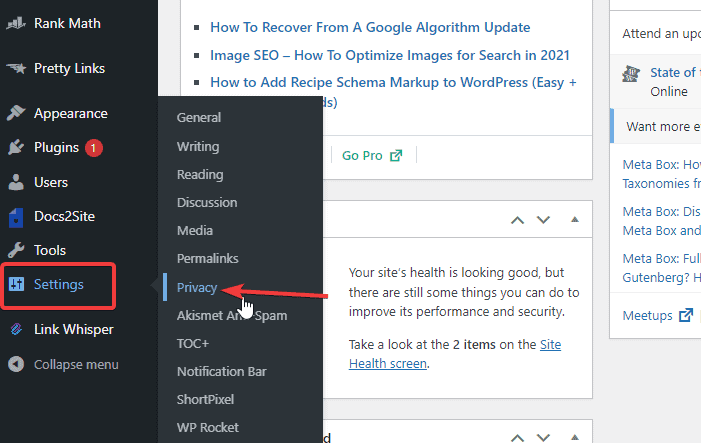Click the Plugins update count badge
The image size is (701, 443).
coord(93,148)
